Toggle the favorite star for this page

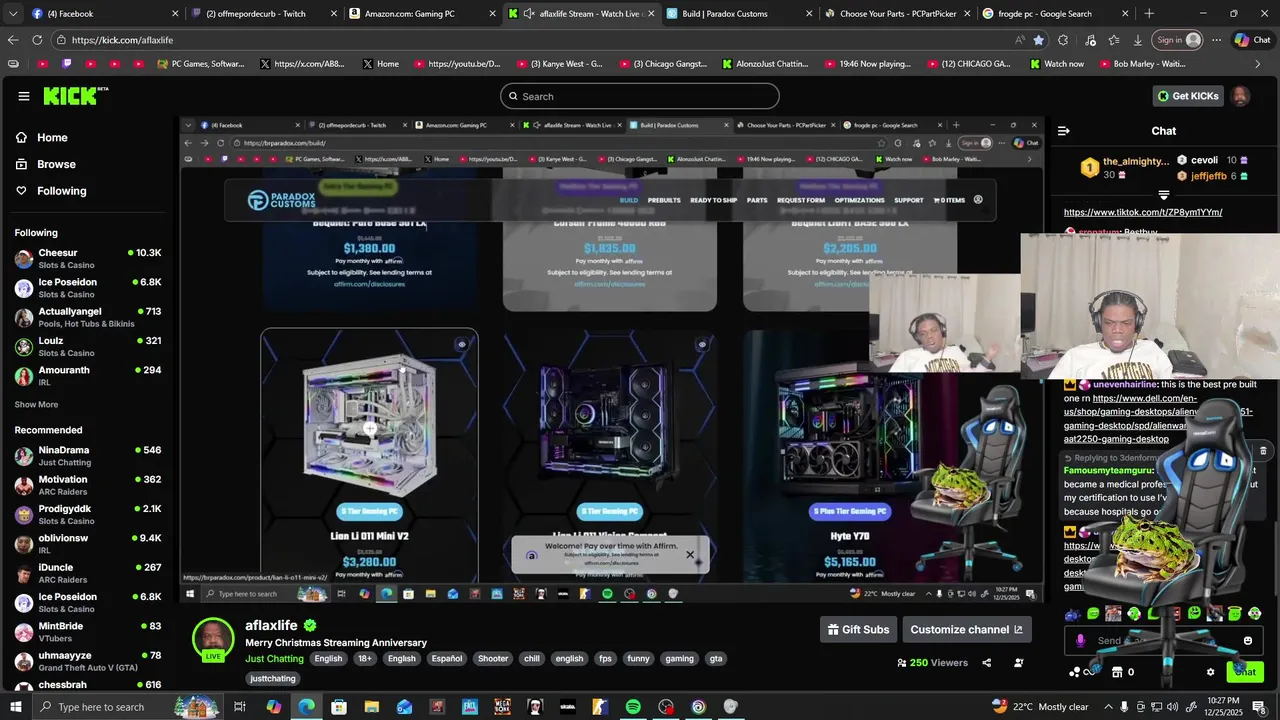point(1039,40)
